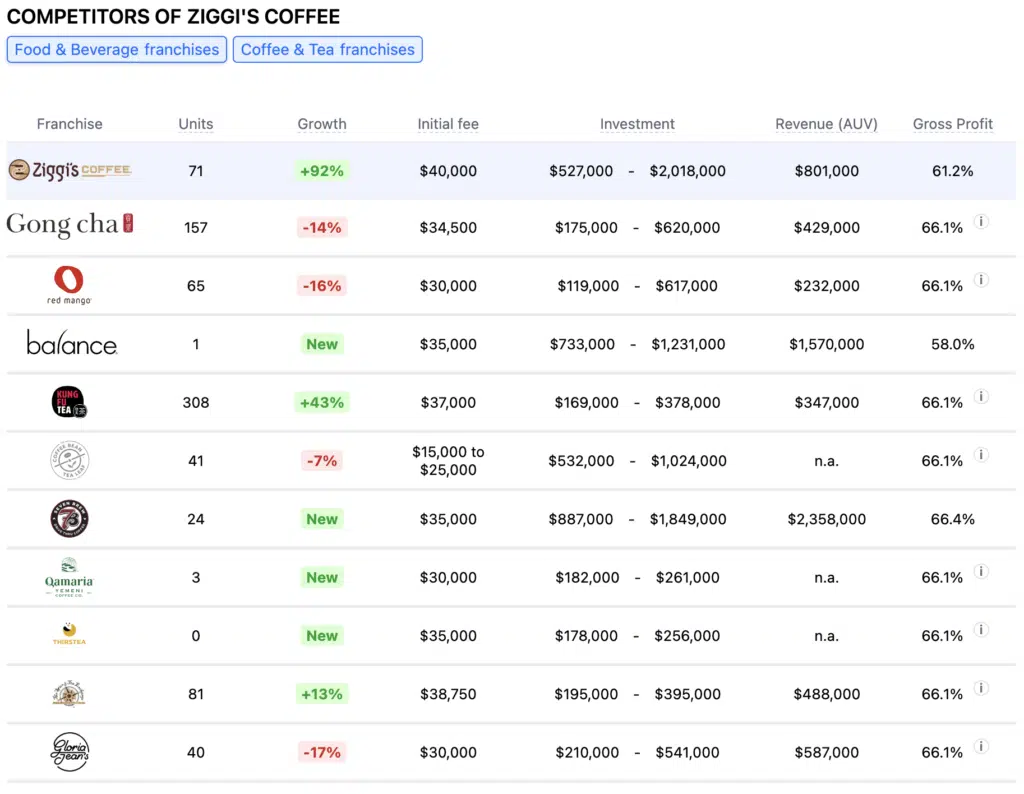The width and height of the screenshot is (1024, 794).
Task: Select the Red Mango logo
Action: pos(70,285)
